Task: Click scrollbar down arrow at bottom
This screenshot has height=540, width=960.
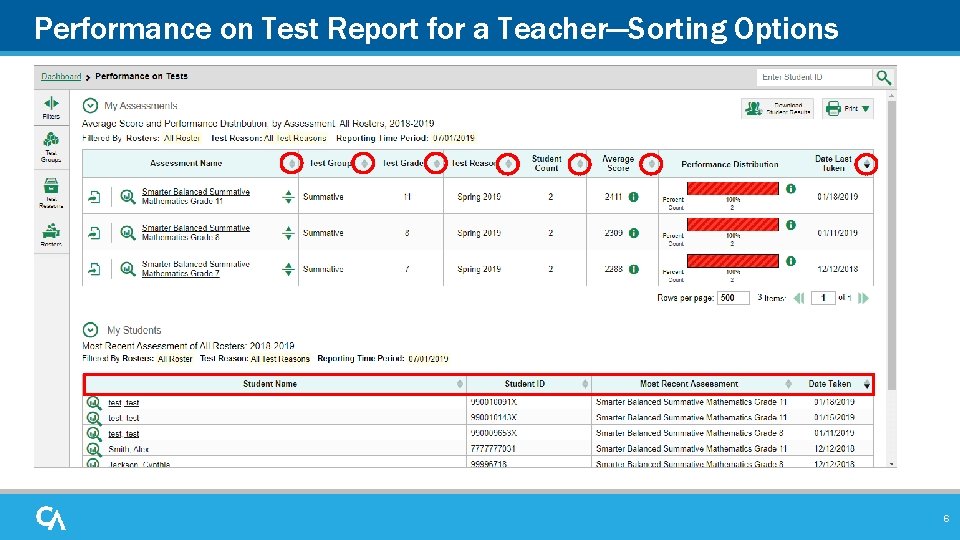Action: click(891, 464)
